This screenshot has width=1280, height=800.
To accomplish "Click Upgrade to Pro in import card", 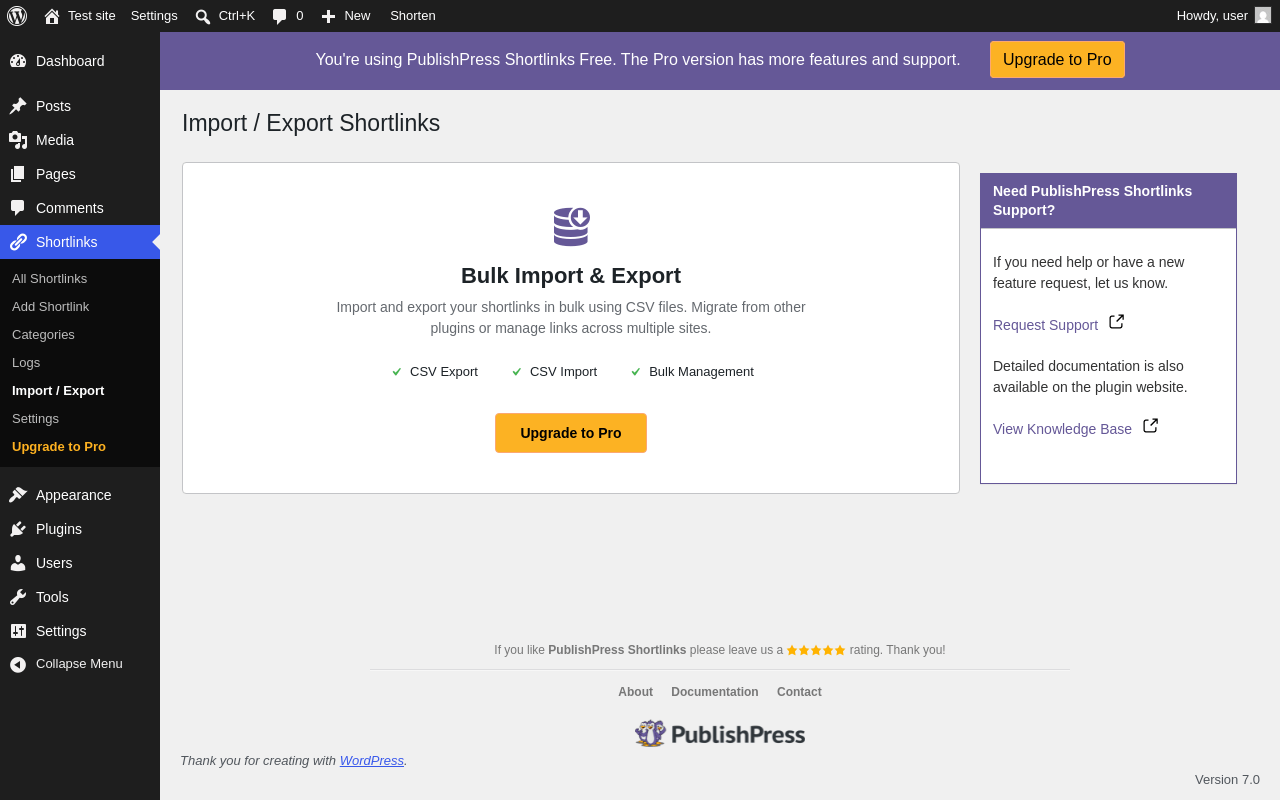I will pos(571,433).
